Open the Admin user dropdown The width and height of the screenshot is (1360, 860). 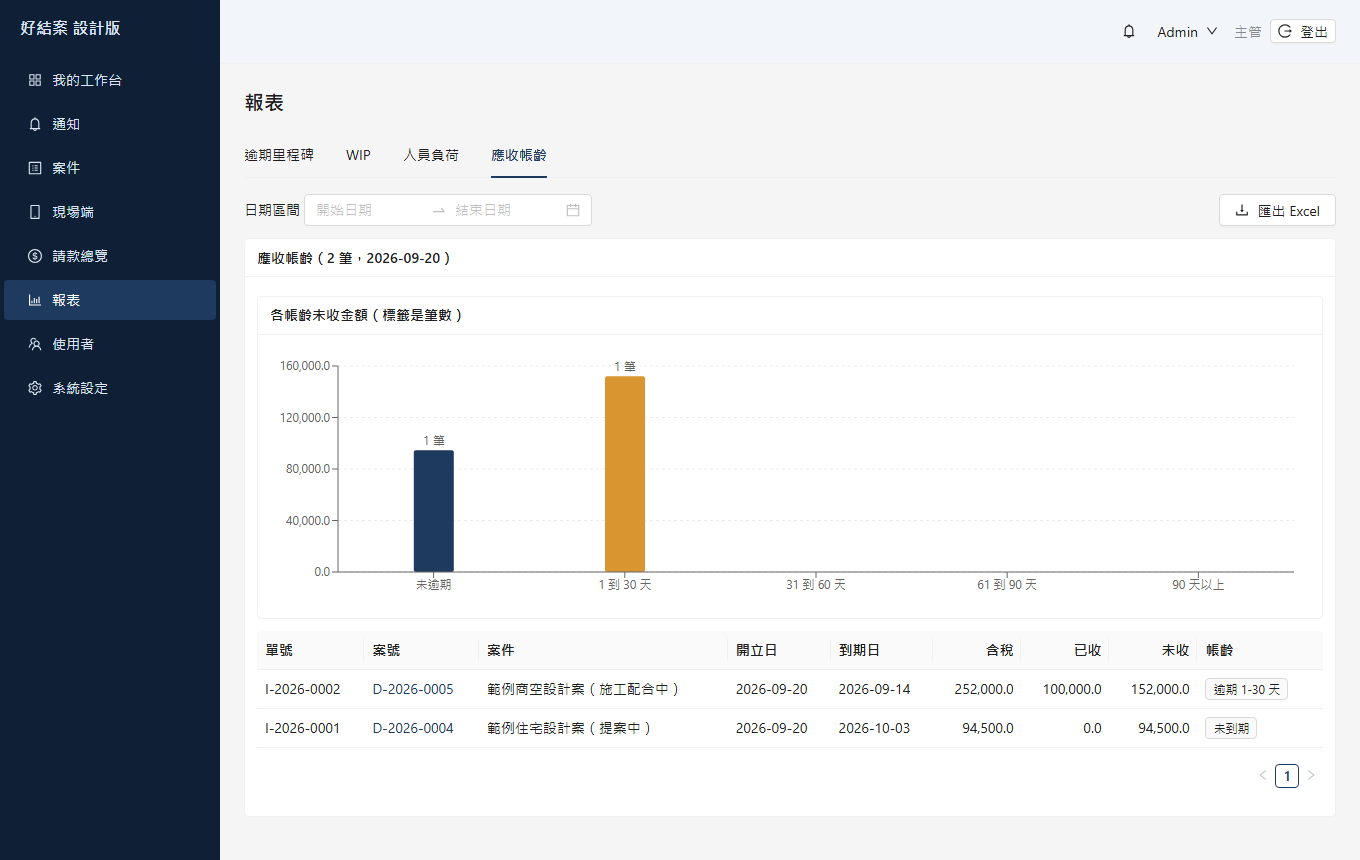point(1187,32)
